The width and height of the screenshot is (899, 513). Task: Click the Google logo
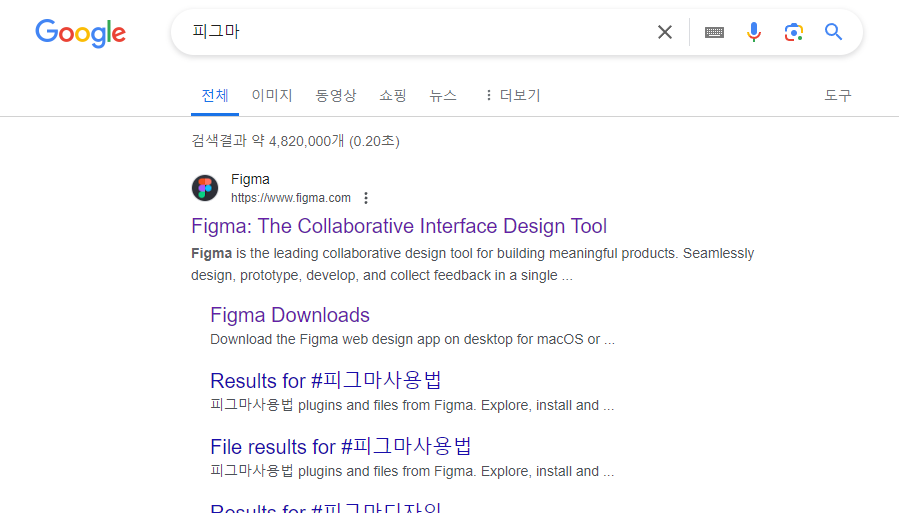tap(80, 33)
